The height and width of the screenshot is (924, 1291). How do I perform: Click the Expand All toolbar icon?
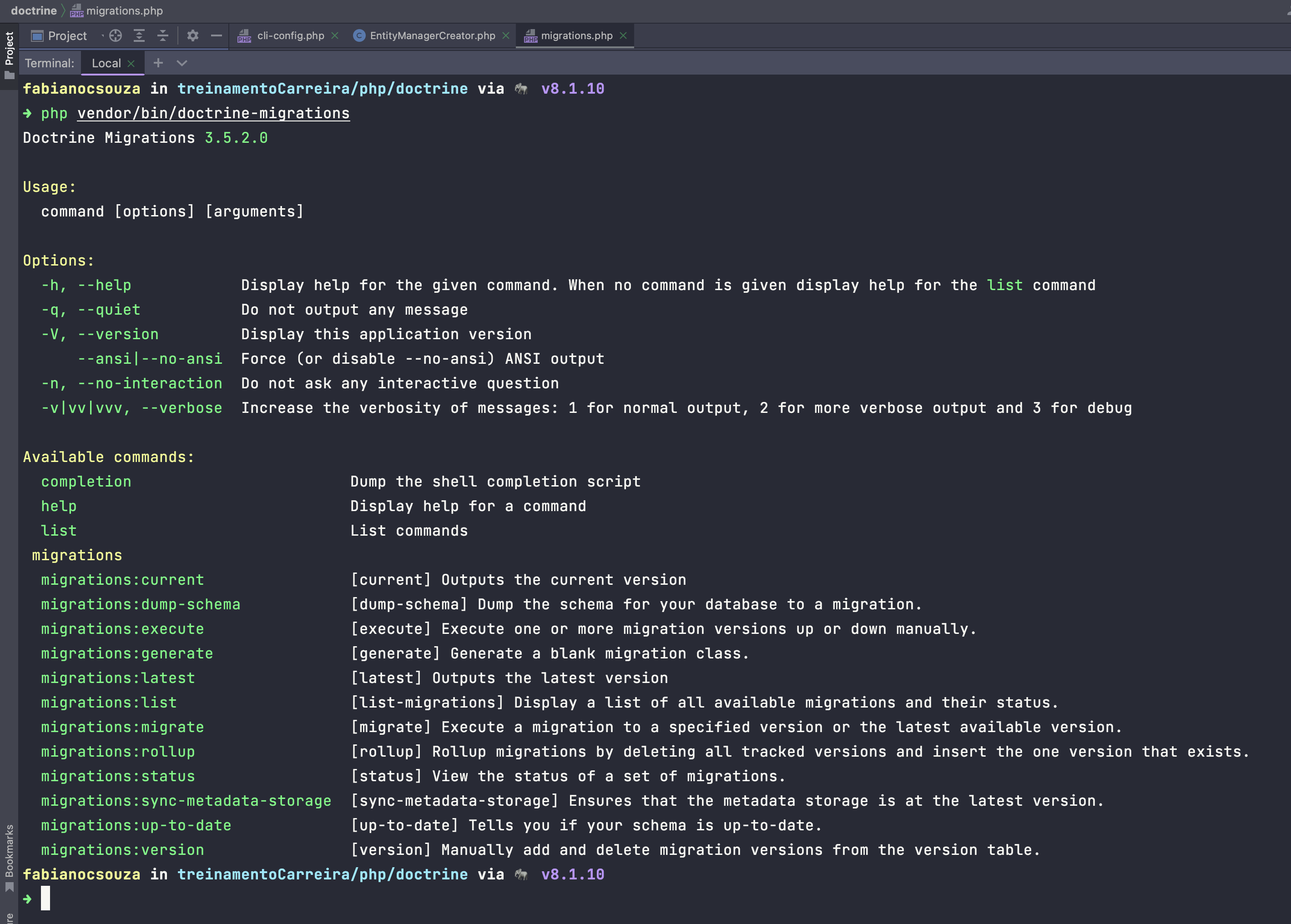[x=139, y=36]
